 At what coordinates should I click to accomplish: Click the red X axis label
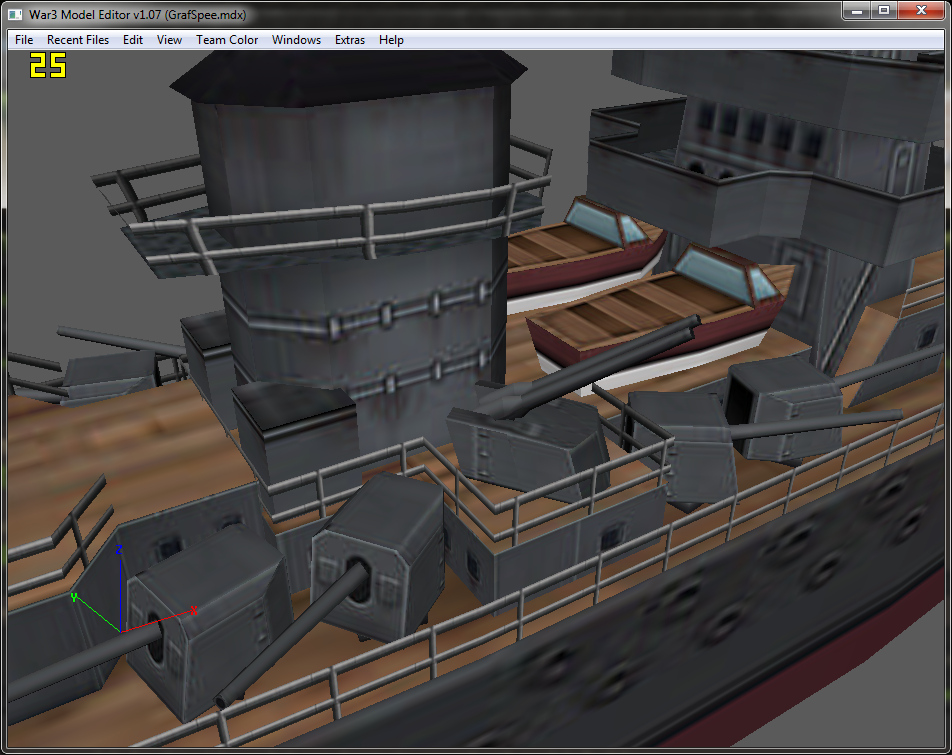pyautogui.click(x=194, y=611)
